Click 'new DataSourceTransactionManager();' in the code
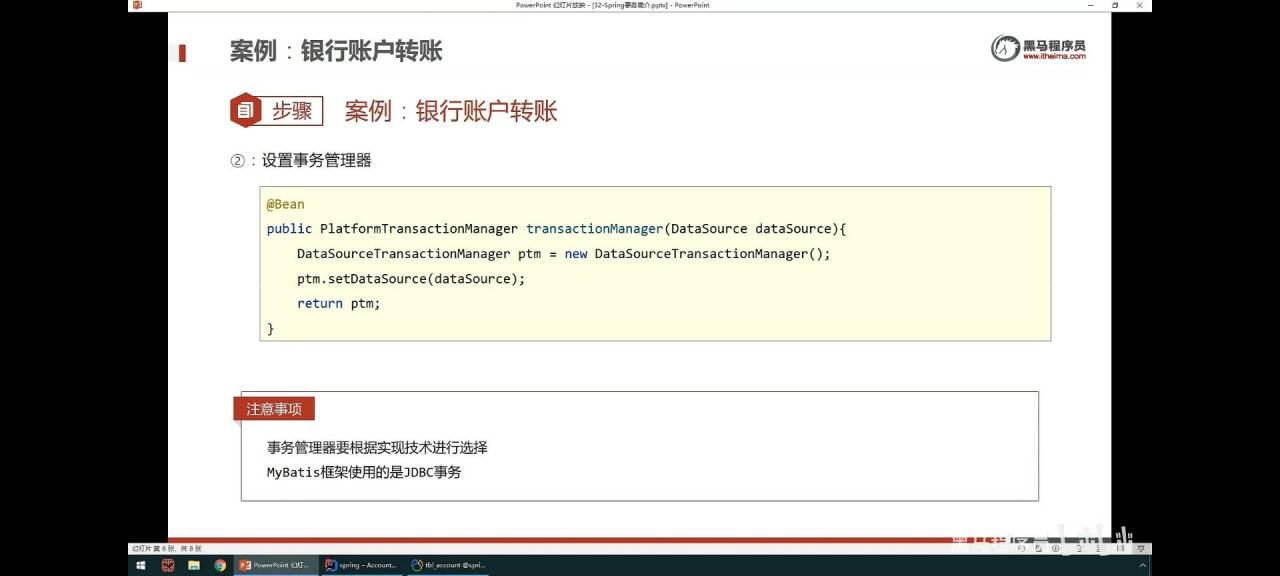 [x=698, y=253]
